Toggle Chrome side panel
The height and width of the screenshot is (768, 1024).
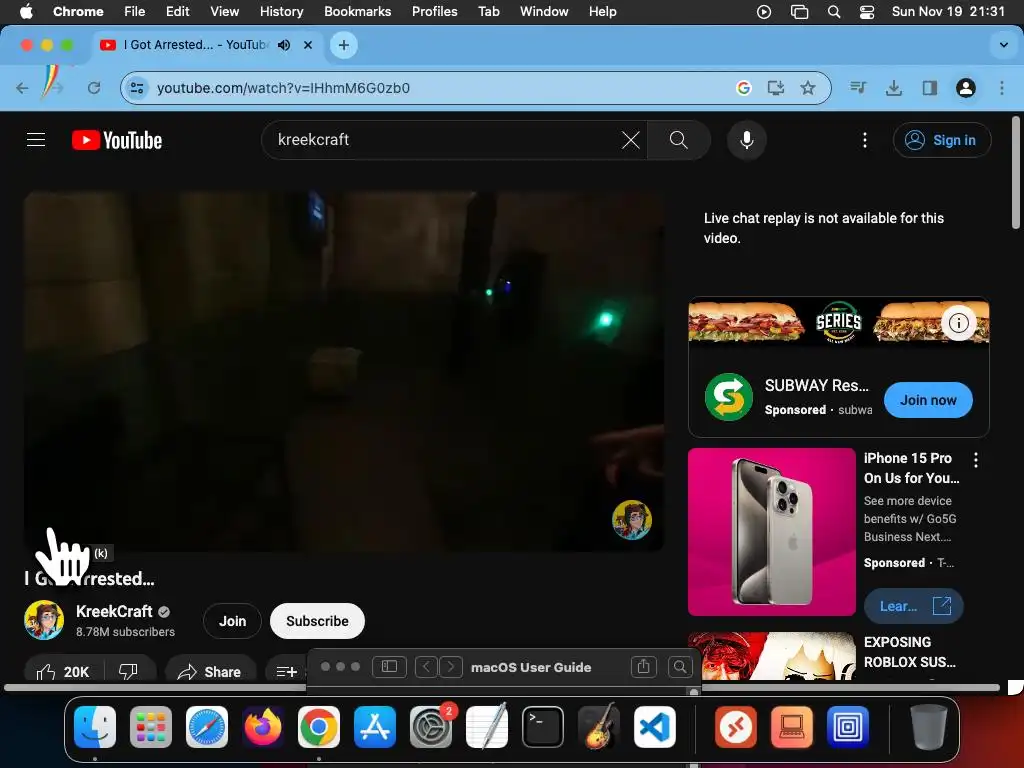pyautogui.click(x=930, y=88)
